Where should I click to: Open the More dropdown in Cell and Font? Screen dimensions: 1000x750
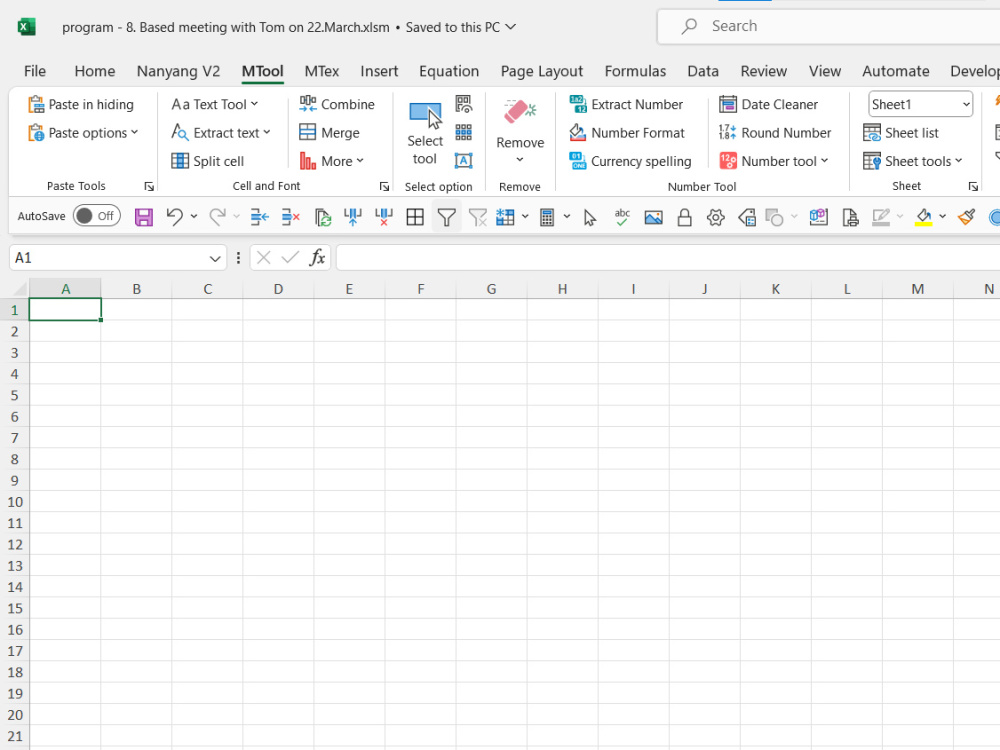coord(332,161)
